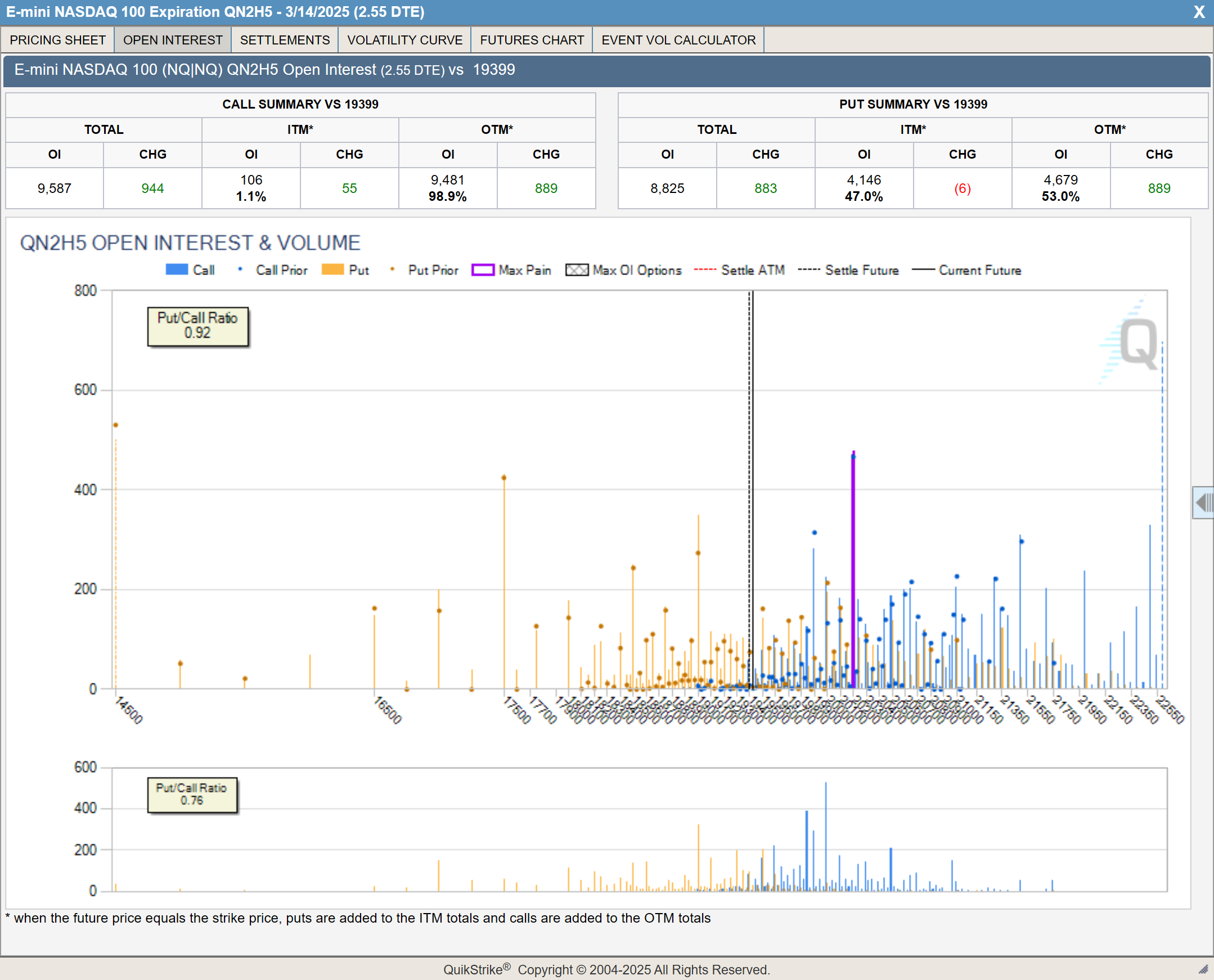Open the Pricing Sheet tab

pyautogui.click(x=57, y=40)
